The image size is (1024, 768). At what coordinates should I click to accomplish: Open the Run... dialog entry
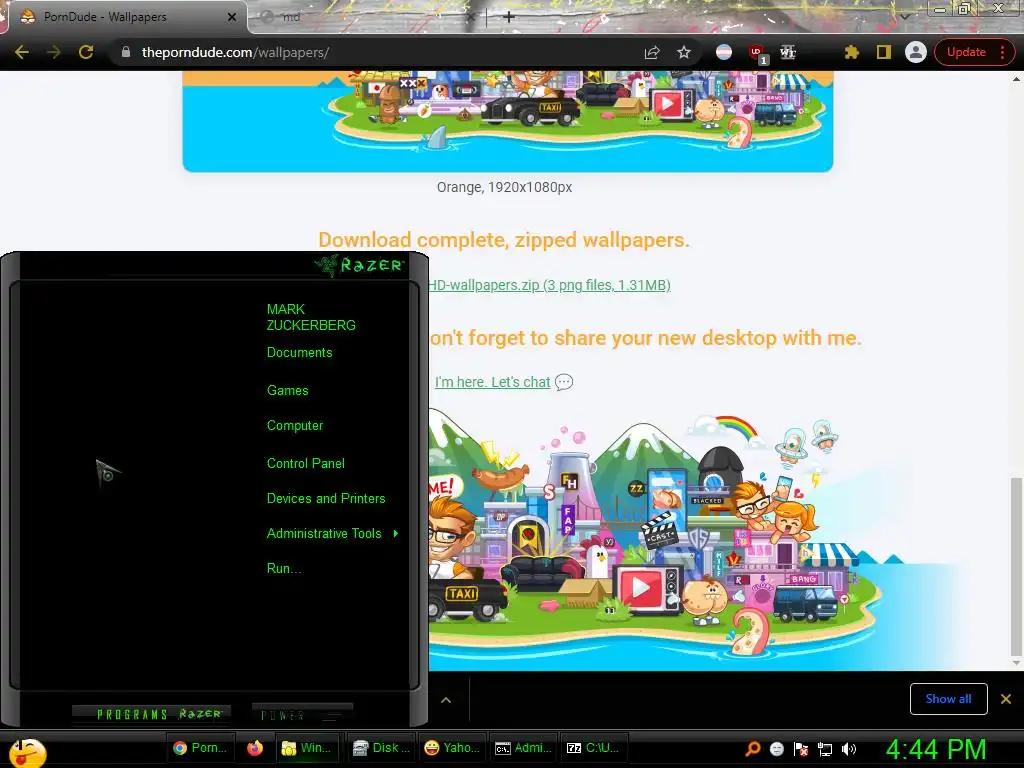283,569
